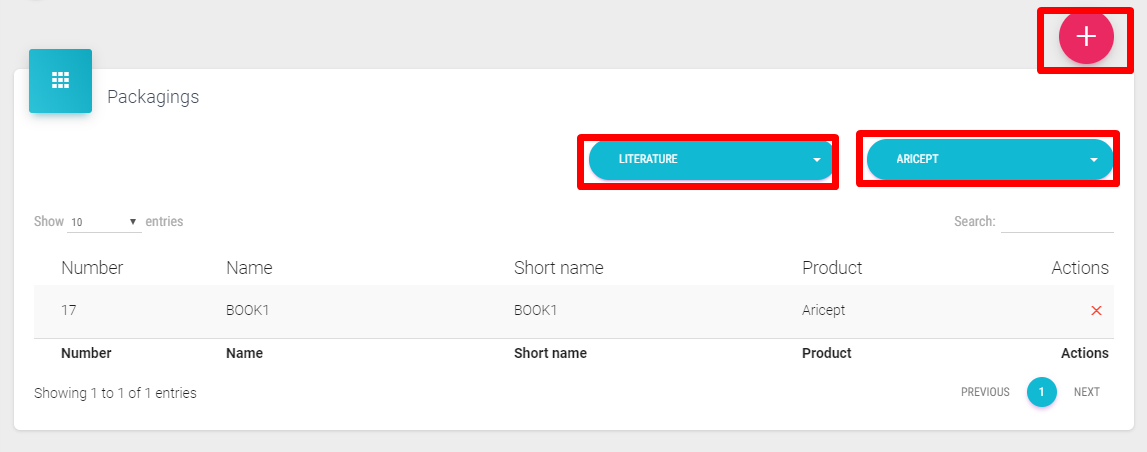Click the Packagings card title

tap(153, 97)
